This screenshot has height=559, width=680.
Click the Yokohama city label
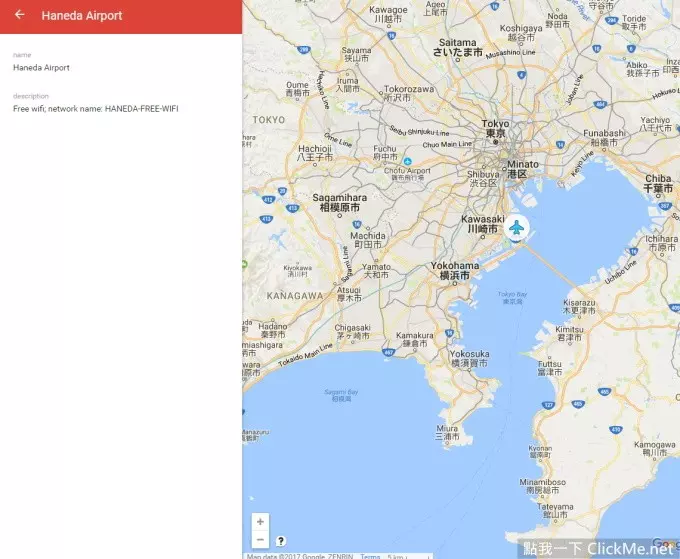coord(454,270)
